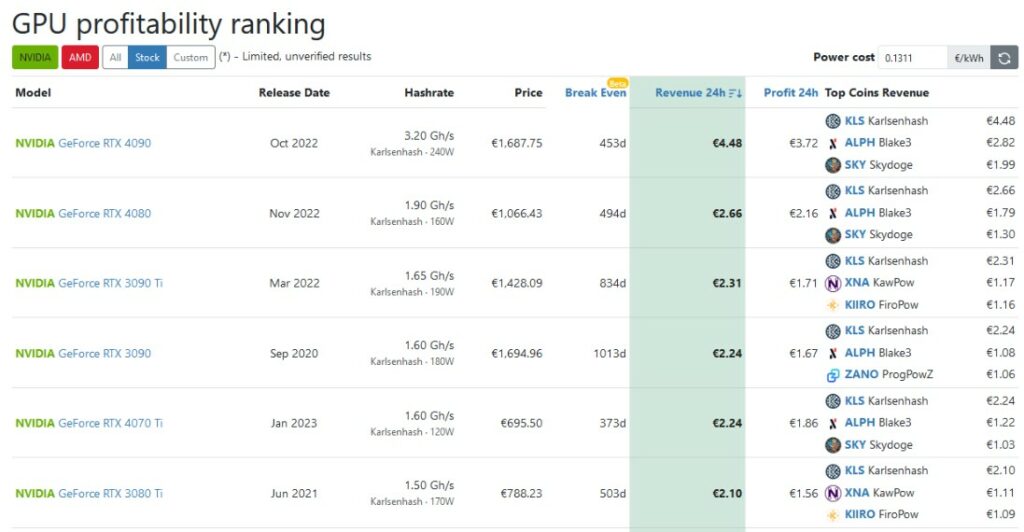This screenshot has height=532, width=1024.
Task: Click the ALPH coin icon in RTX 4090 row
Action: point(833,143)
